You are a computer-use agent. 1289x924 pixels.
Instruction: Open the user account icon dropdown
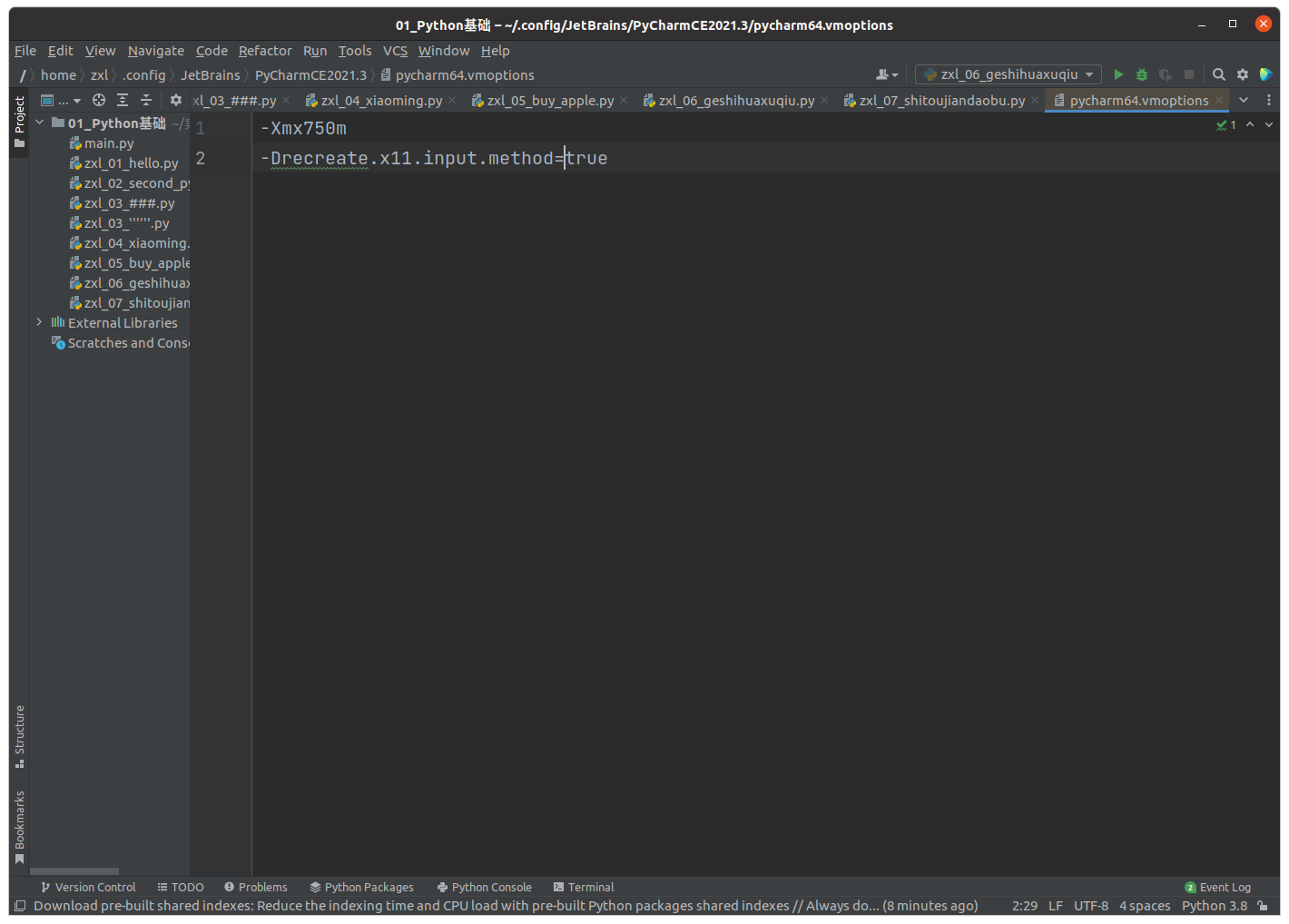point(887,74)
